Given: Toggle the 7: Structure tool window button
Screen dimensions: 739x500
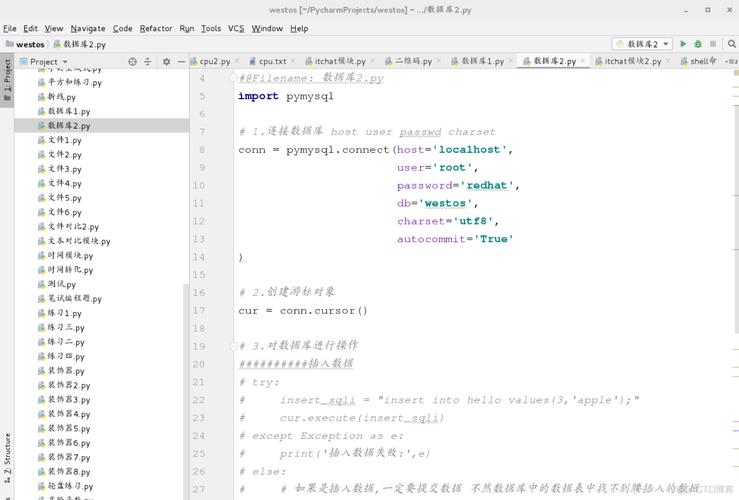Looking at the screenshot, I should (7, 457).
